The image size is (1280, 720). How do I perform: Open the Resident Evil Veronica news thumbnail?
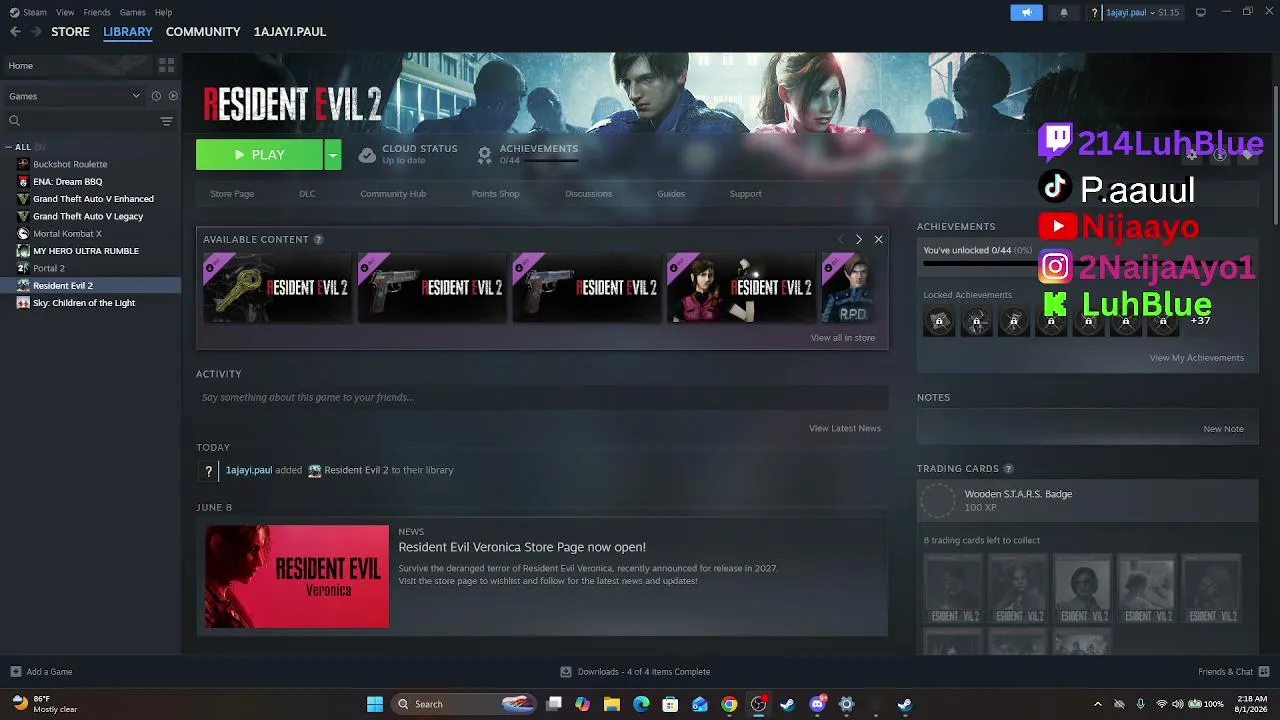click(x=297, y=577)
